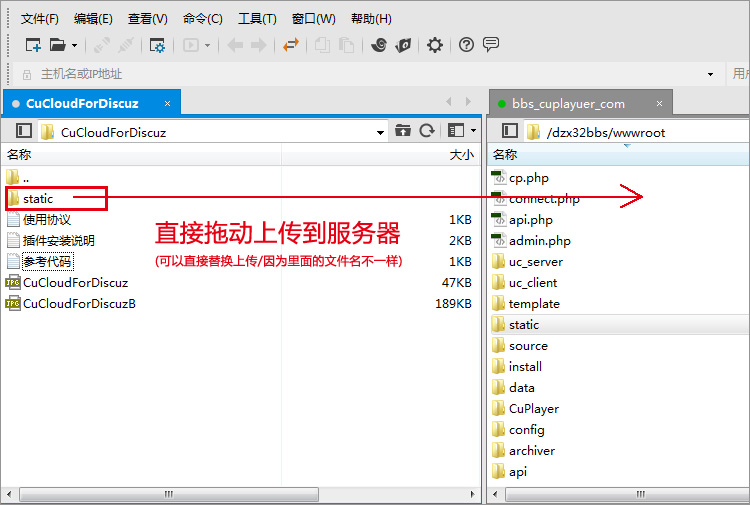
Task: Toggle the local pane tree view button
Action: 22,131
